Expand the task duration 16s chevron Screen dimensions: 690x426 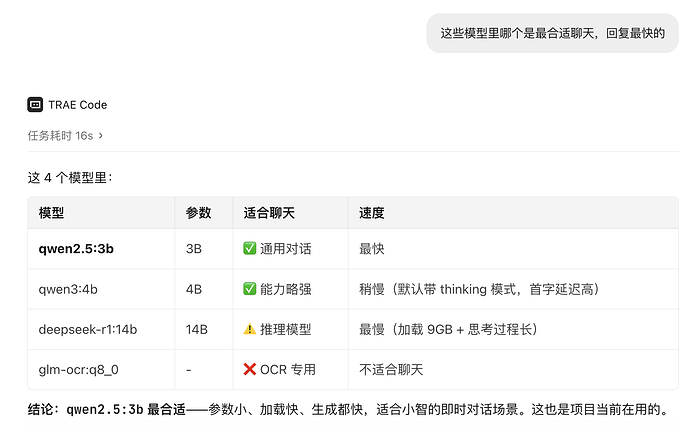click(x=101, y=136)
